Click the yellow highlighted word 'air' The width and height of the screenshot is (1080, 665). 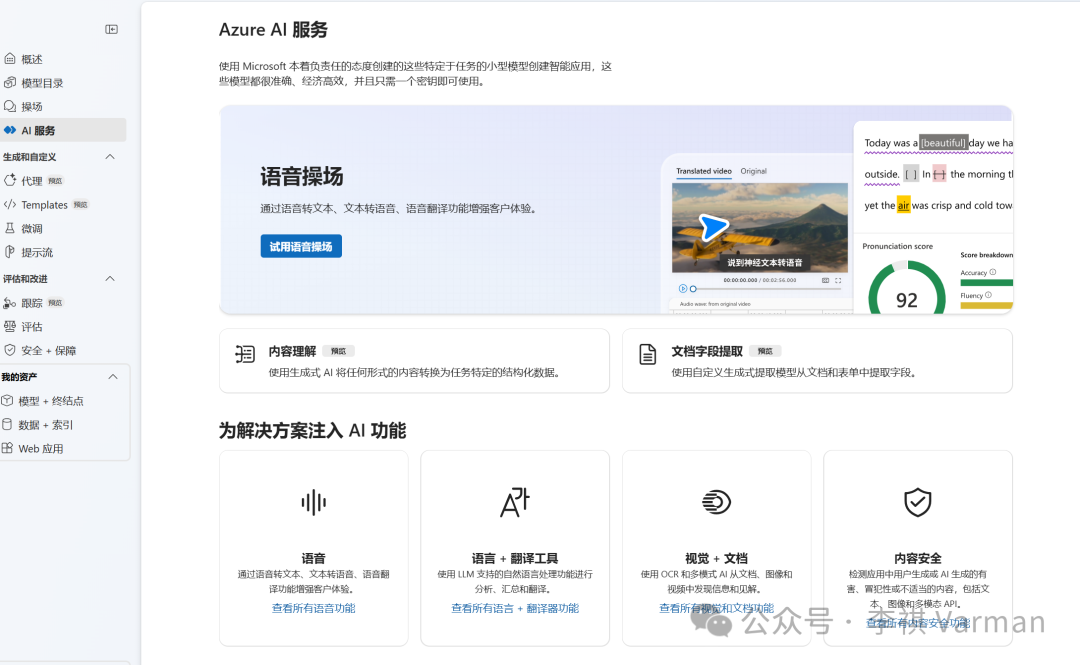point(904,205)
